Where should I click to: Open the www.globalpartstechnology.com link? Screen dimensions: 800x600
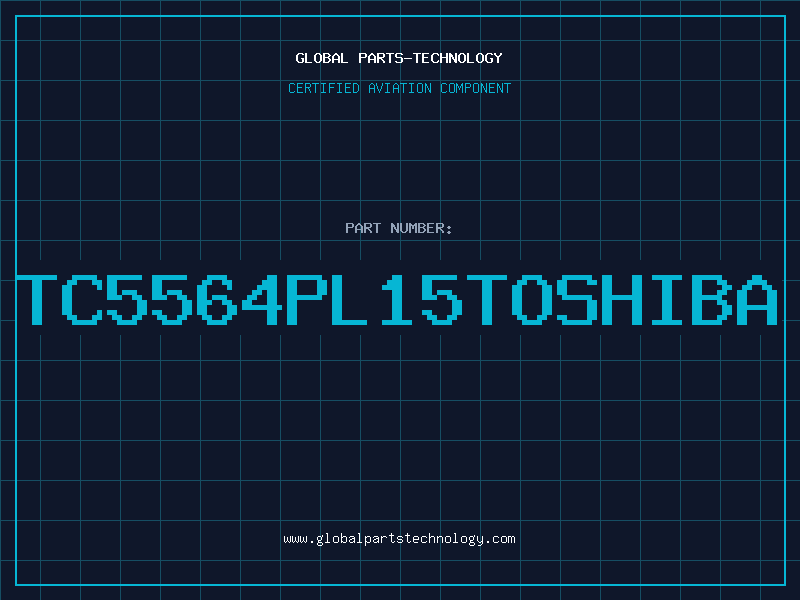(x=399, y=539)
